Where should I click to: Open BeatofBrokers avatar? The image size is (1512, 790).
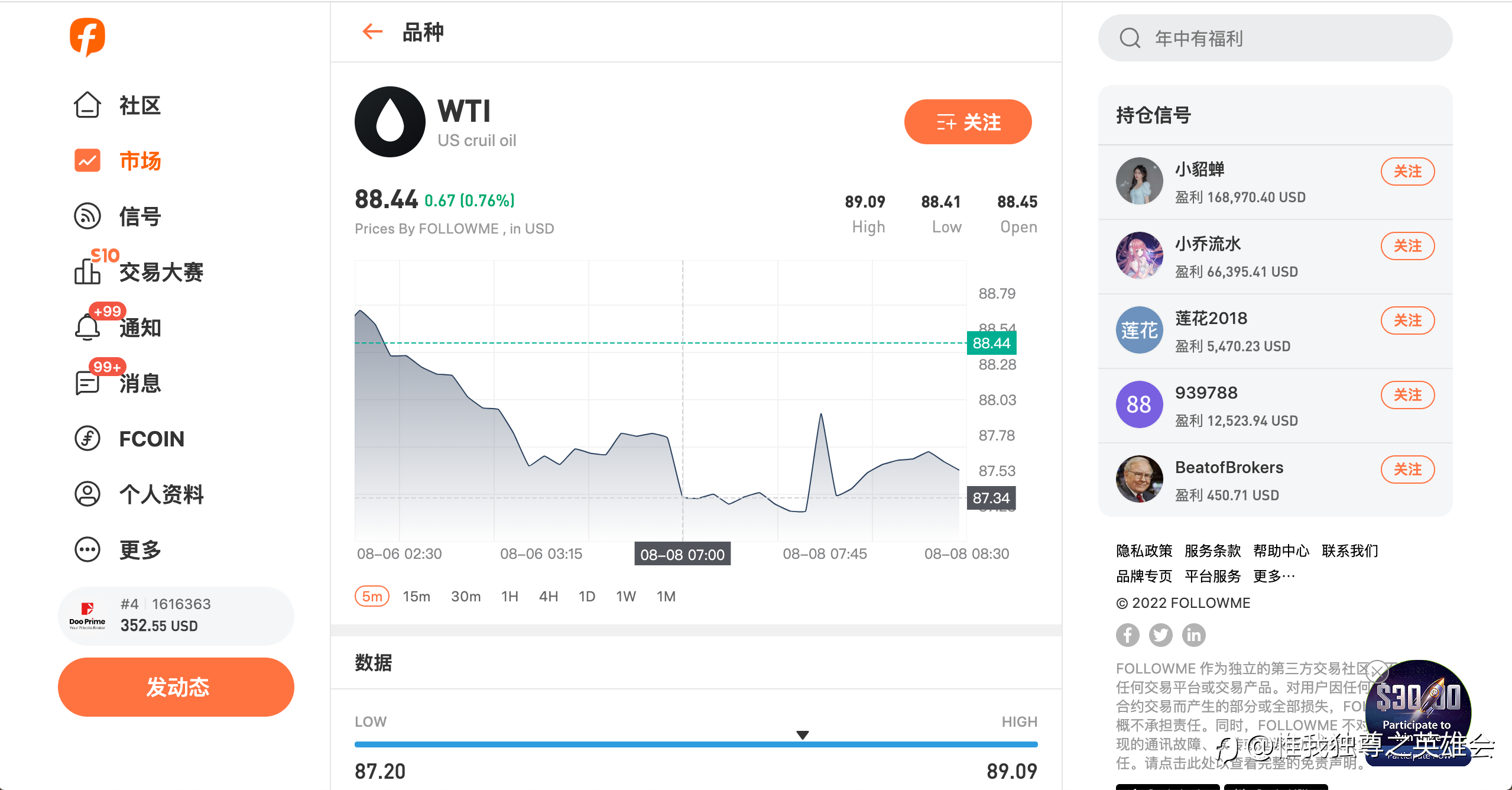pos(1139,480)
